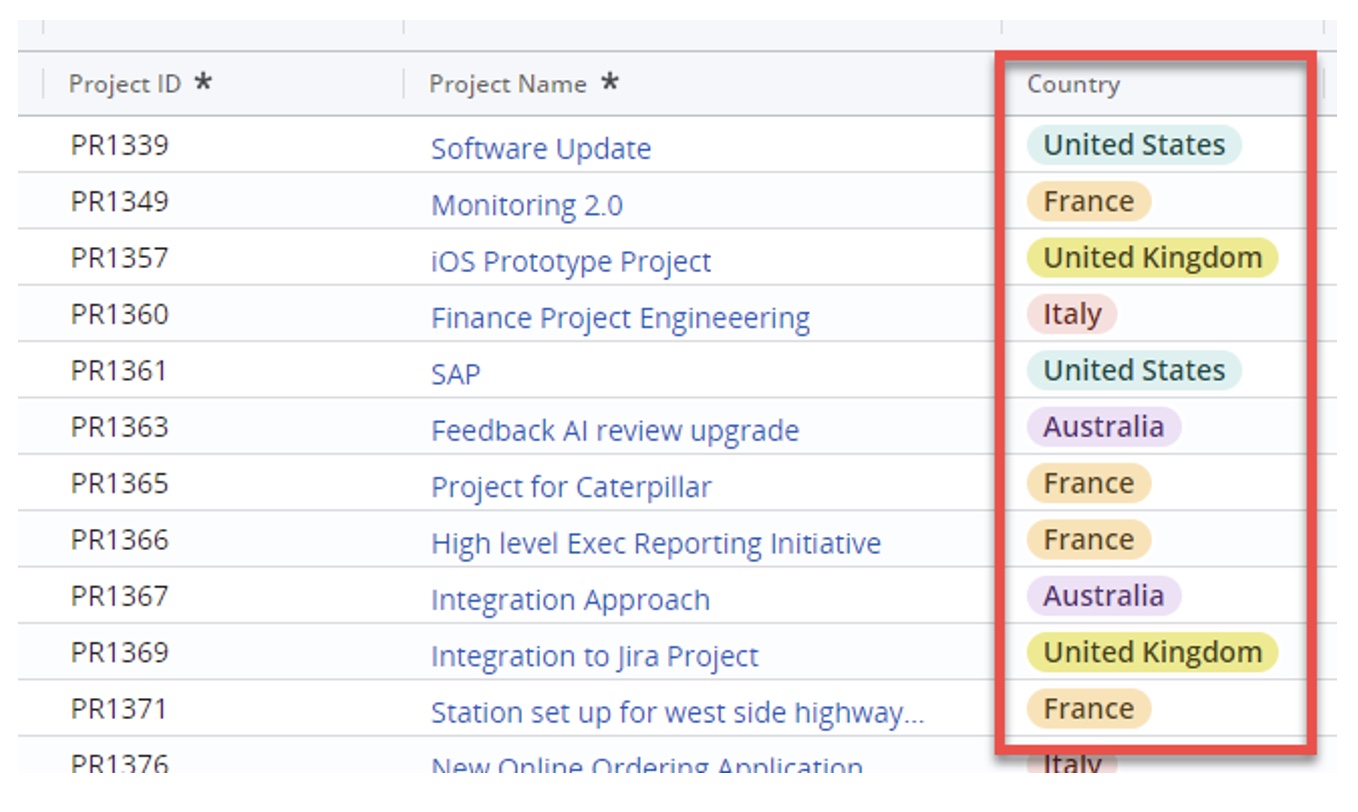The height and width of the screenshot is (812, 1358).
Task: Click the Country column header
Action: 1073,84
